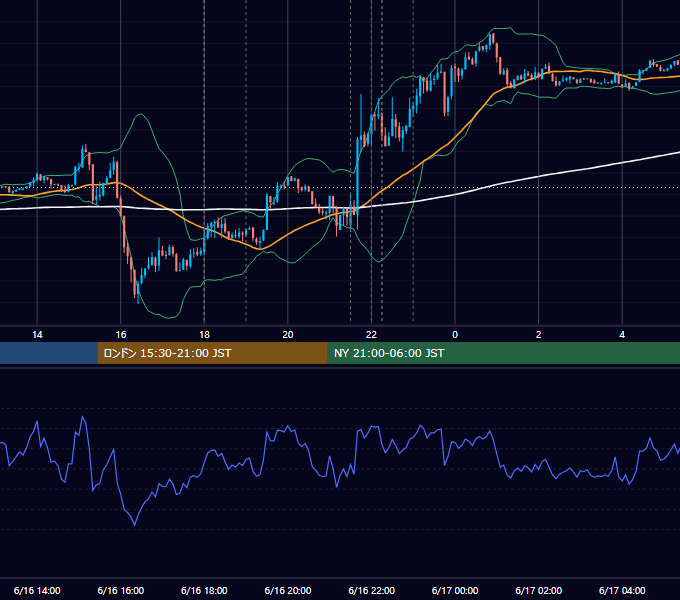Click the 6/16 18:00 date label
Image resolution: width=680 pixels, height=600 pixels.
click(x=204, y=590)
